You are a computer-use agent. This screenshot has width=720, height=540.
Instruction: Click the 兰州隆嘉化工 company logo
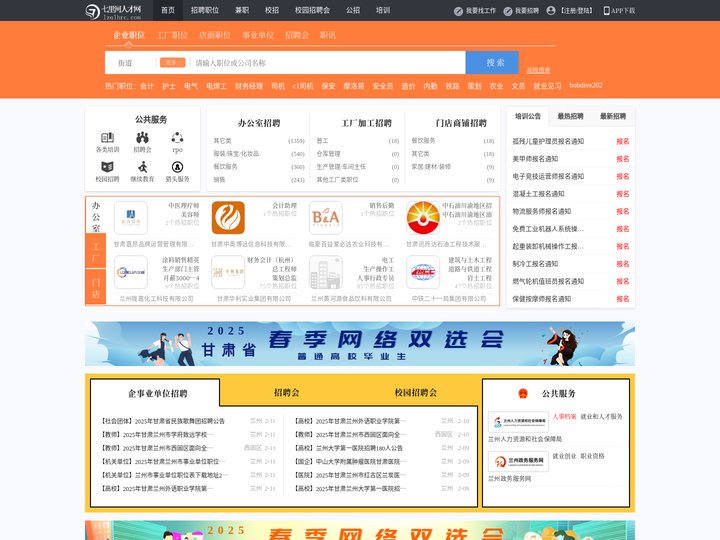[131, 272]
